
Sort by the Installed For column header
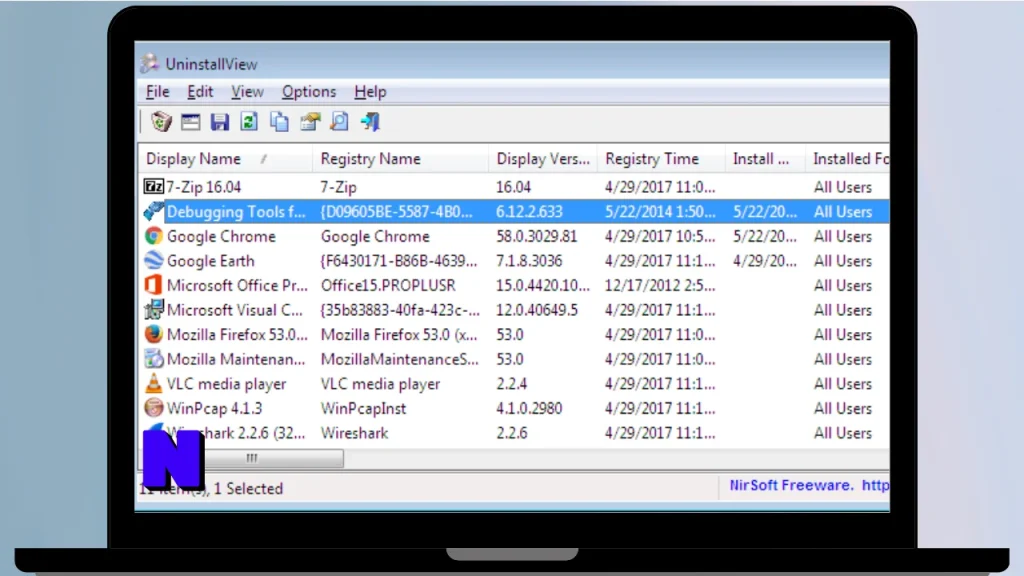pos(848,159)
